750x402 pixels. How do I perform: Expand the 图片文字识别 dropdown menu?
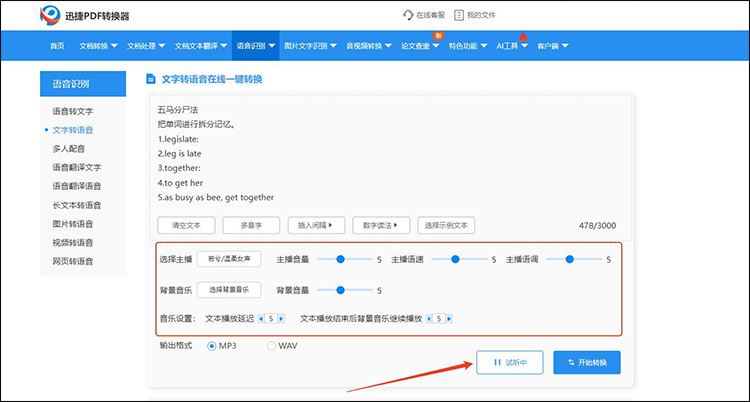pyautogui.click(x=310, y=46)
